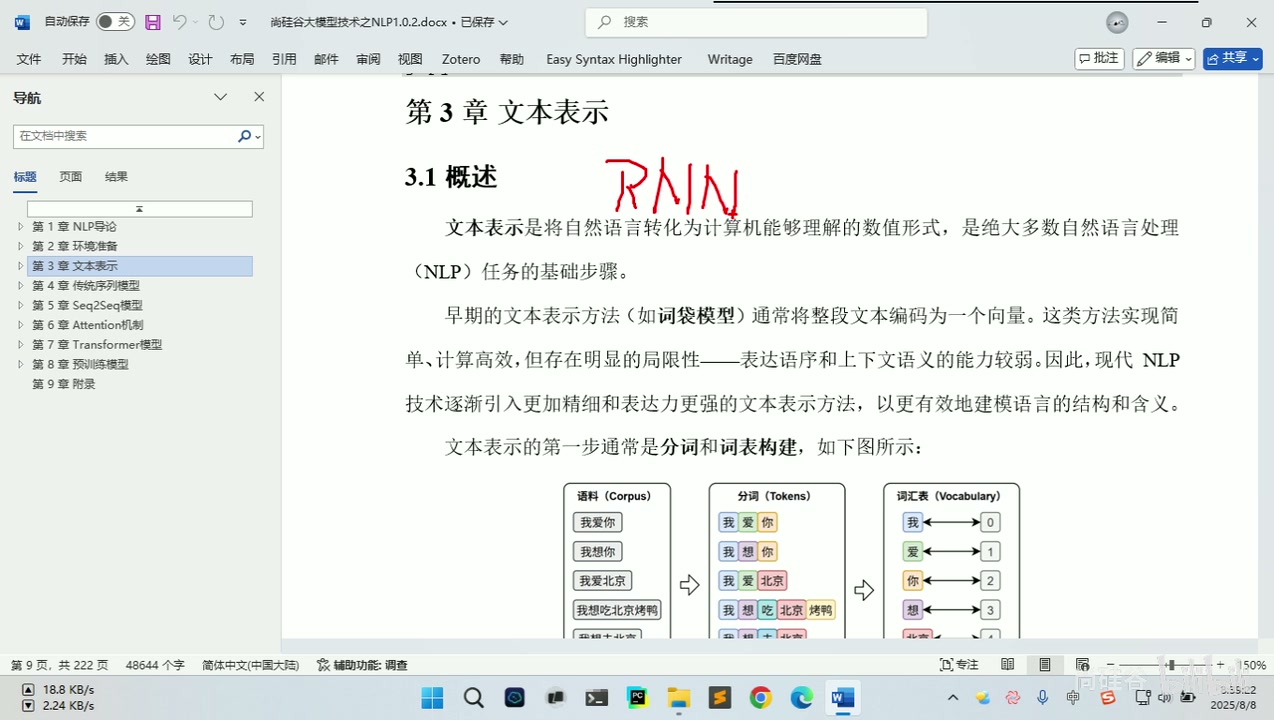Enable 专注 focus mode
1274x720 pixels.
point(960,665)
